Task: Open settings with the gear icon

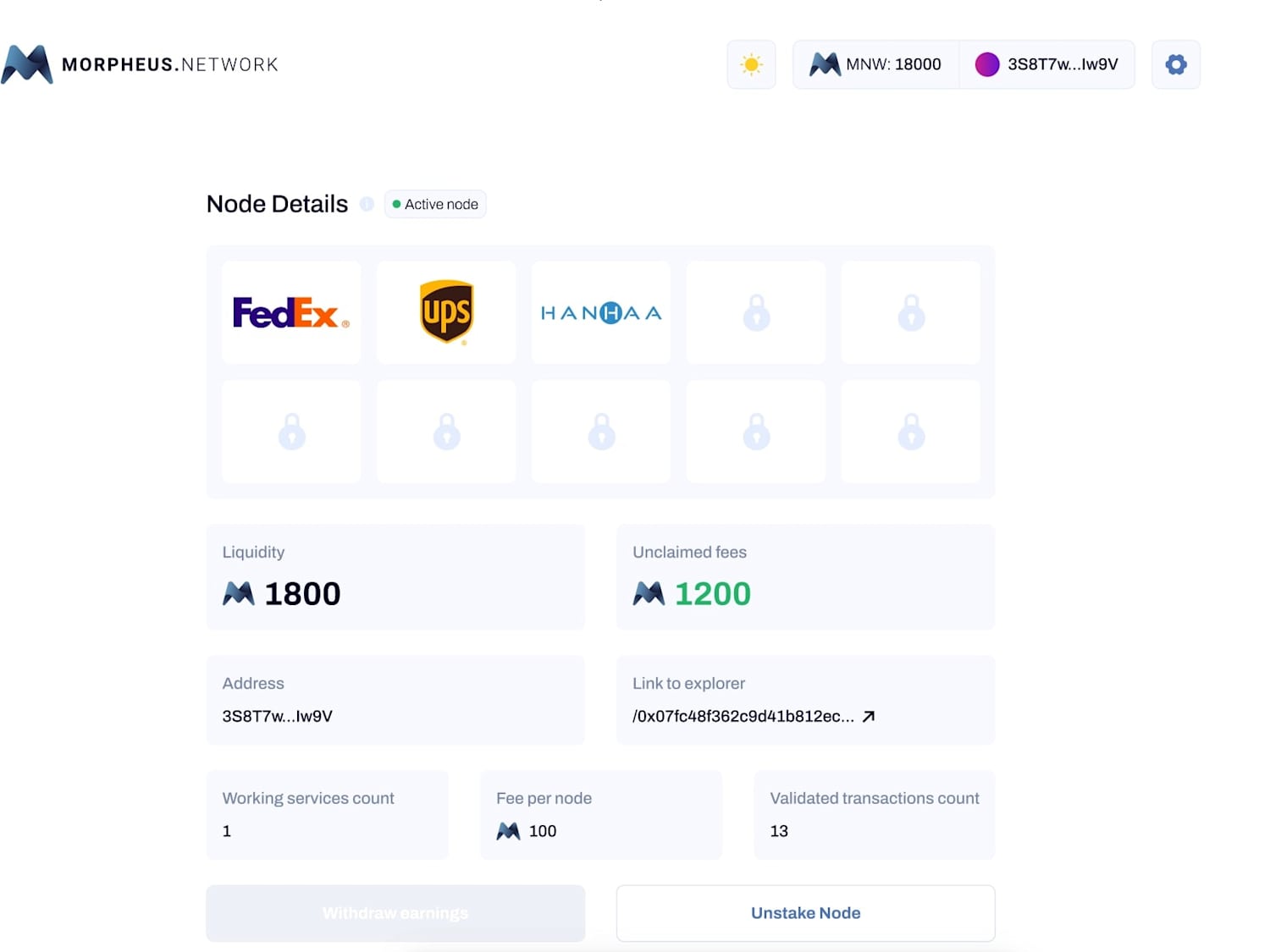Action: click(x=1176, y=64)
